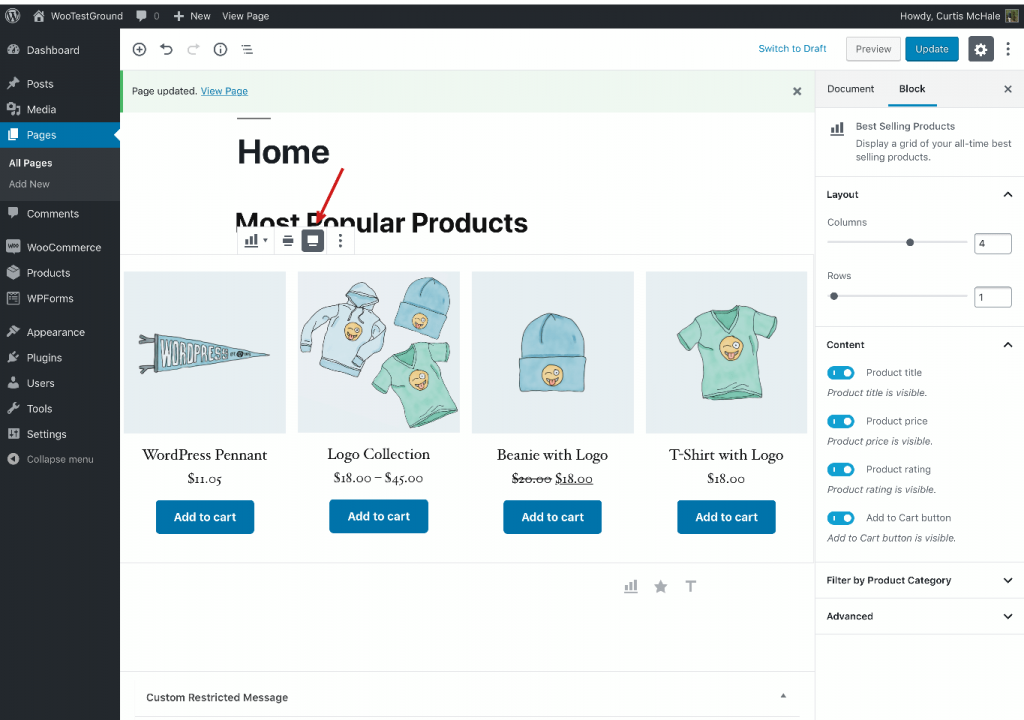Screen dimensions: 1024x720
Task: Click the Rows slider track
Action: coord(897,296)
